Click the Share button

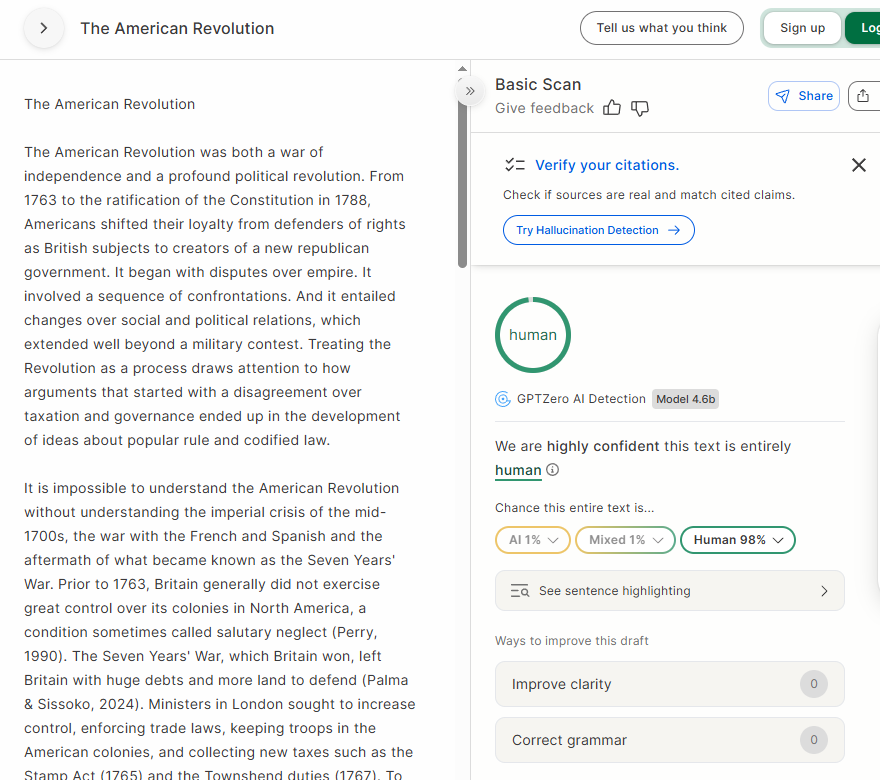click(804, 96)
